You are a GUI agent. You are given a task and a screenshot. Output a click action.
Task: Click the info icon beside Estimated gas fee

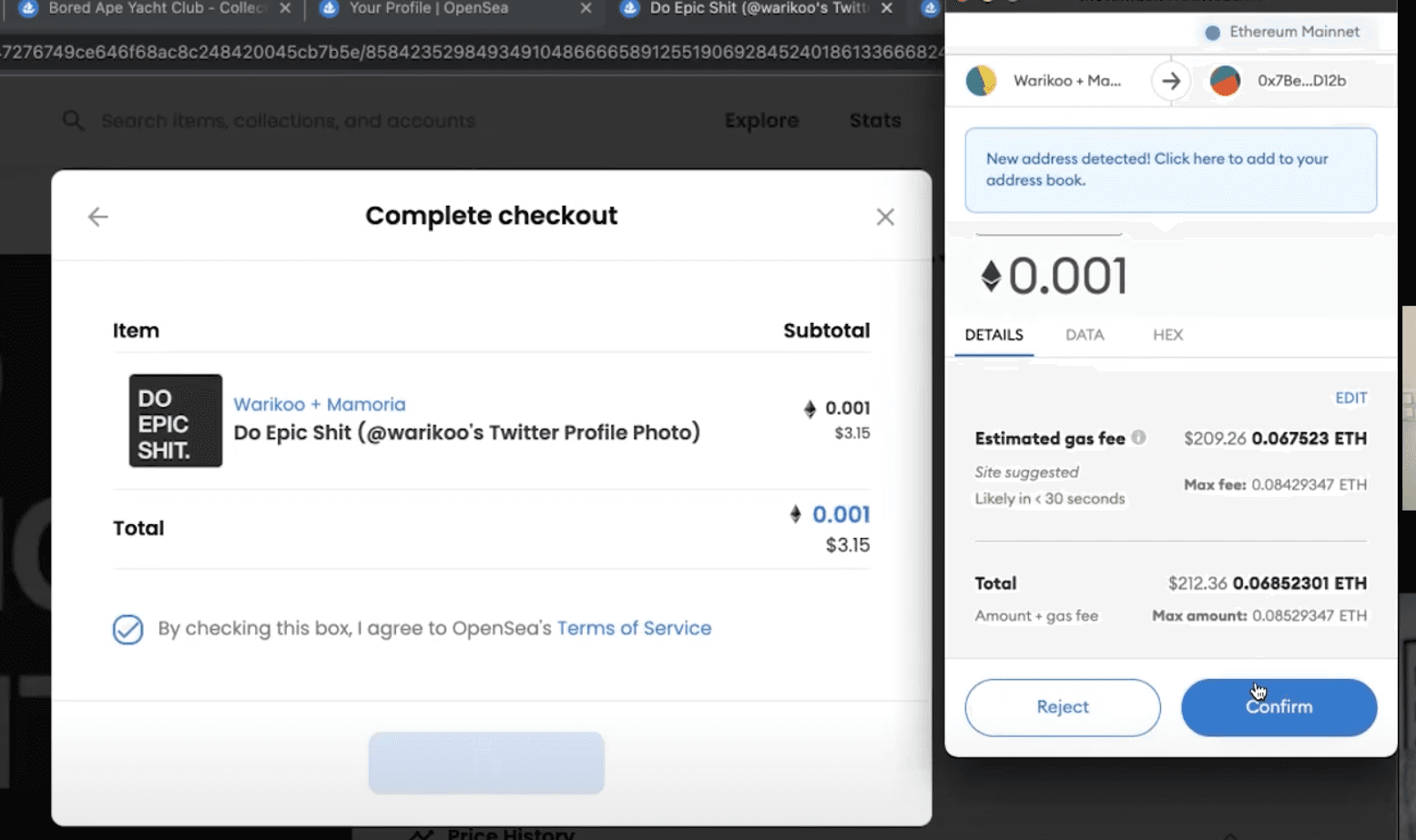(x=1138, y=438)
